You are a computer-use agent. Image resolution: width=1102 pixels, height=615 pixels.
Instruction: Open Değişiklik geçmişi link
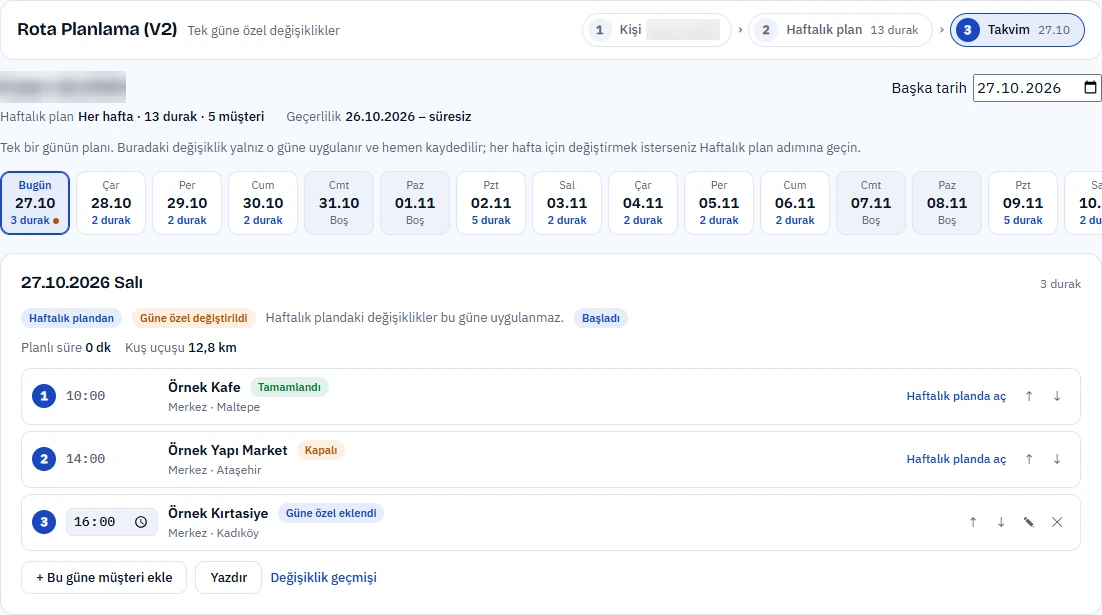(323, 578)
